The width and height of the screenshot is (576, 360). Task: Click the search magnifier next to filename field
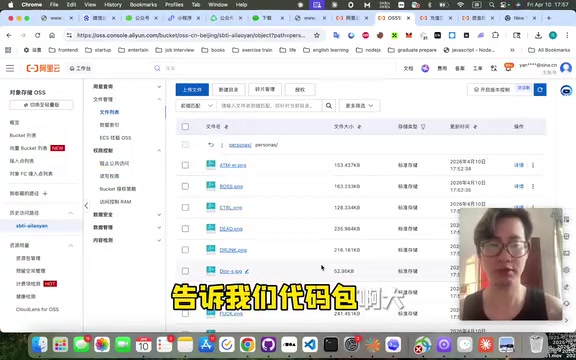click(329, 106)
